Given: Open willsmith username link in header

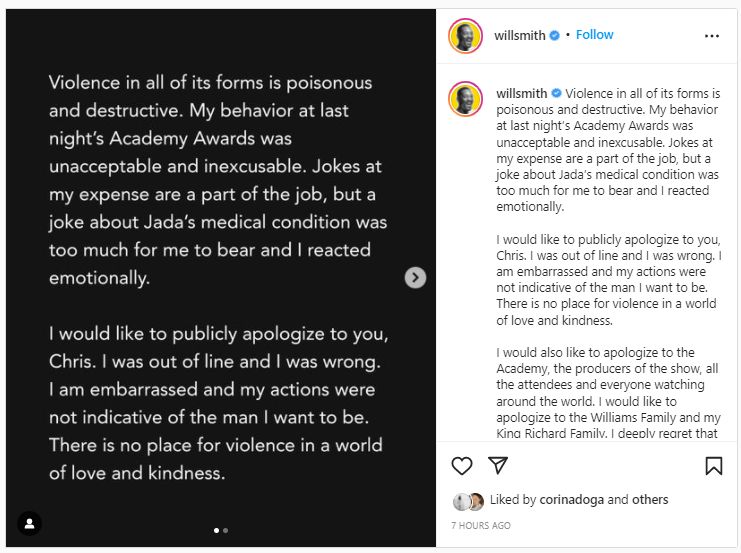Looking at the screenshot, I should coord(520,35).
